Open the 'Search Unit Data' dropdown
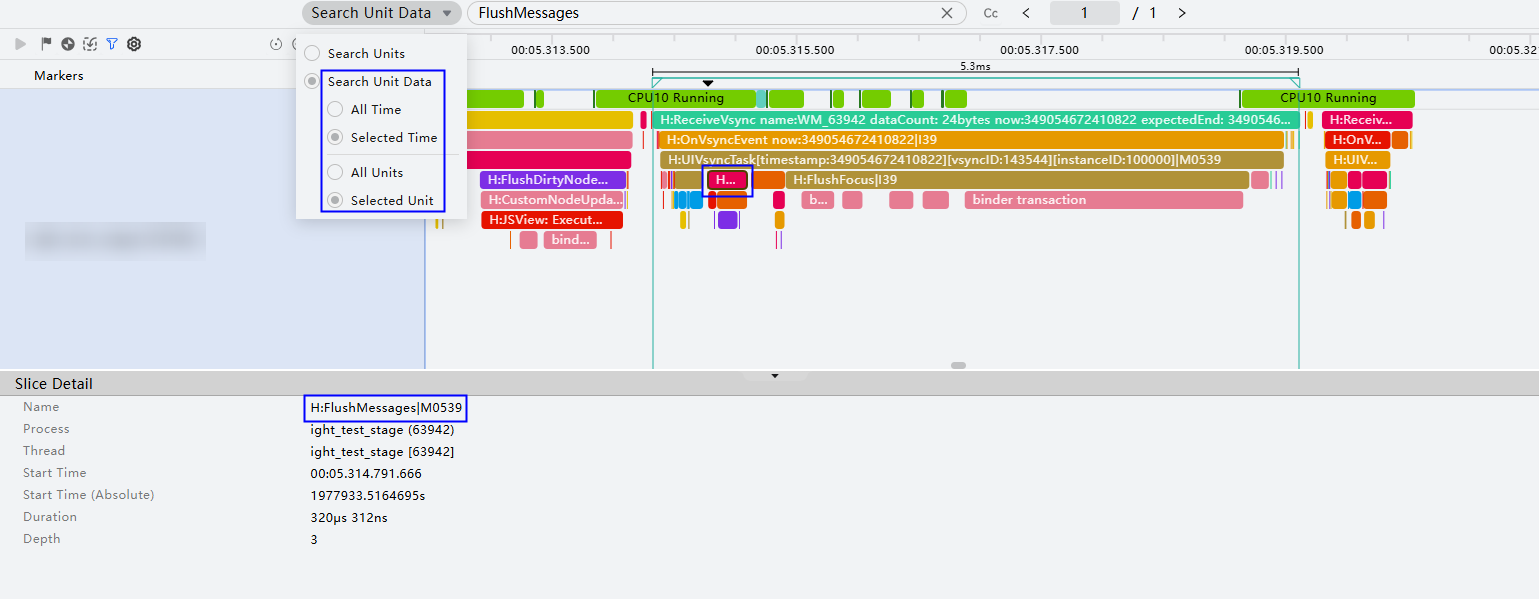 coord(382,13)
